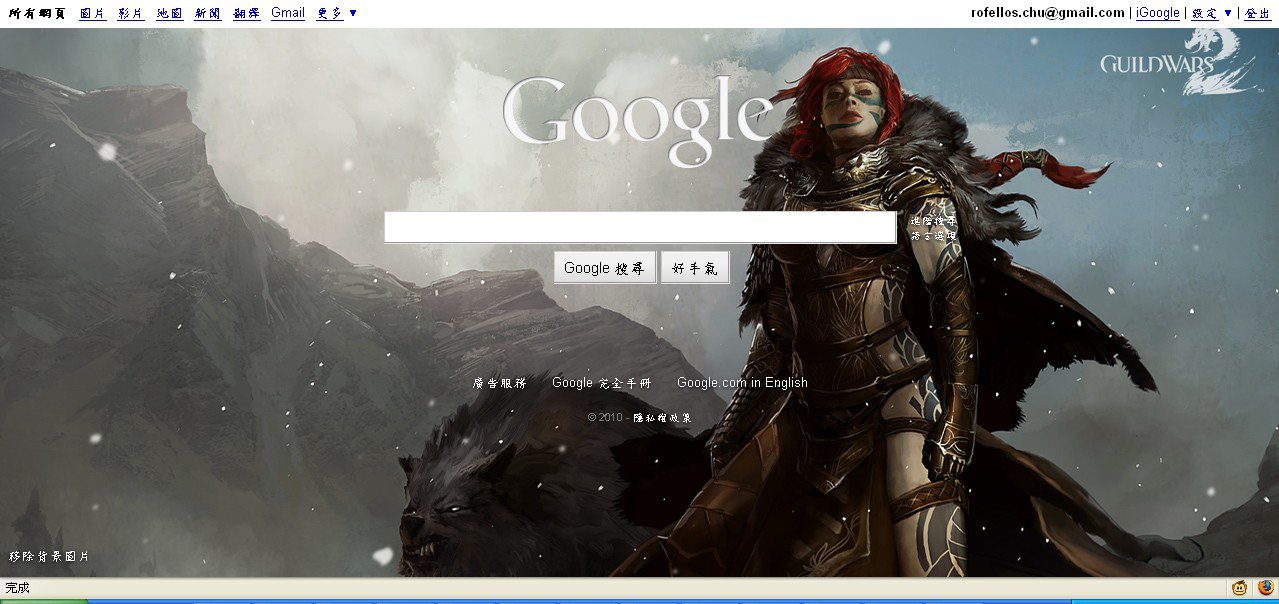Open 語言選項 (Language tools) link
Viewport: 1279px width, 604px height.
pyautogui.click(x=933, y=236)
